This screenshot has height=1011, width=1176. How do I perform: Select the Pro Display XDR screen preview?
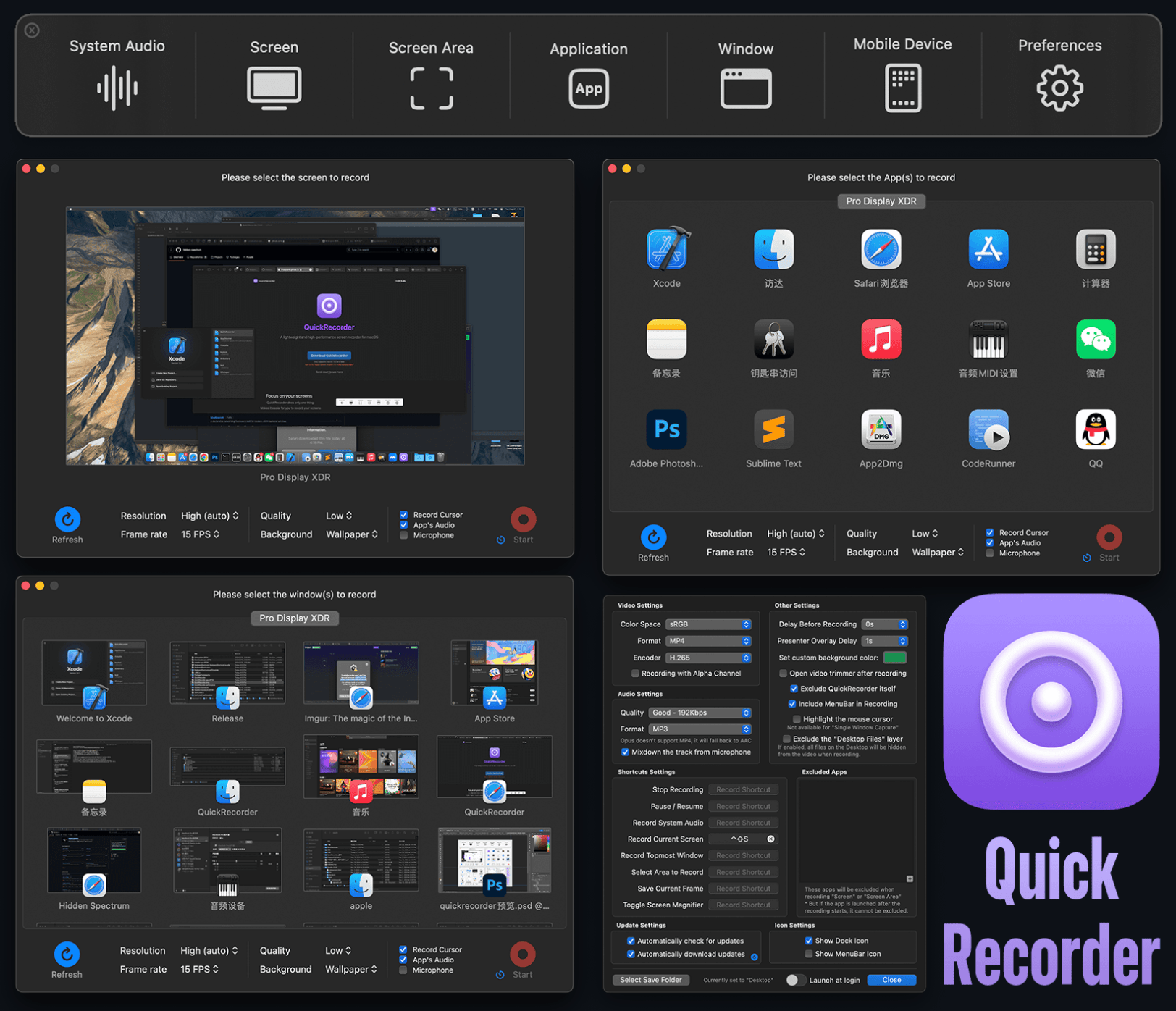(x=295, y=336)
